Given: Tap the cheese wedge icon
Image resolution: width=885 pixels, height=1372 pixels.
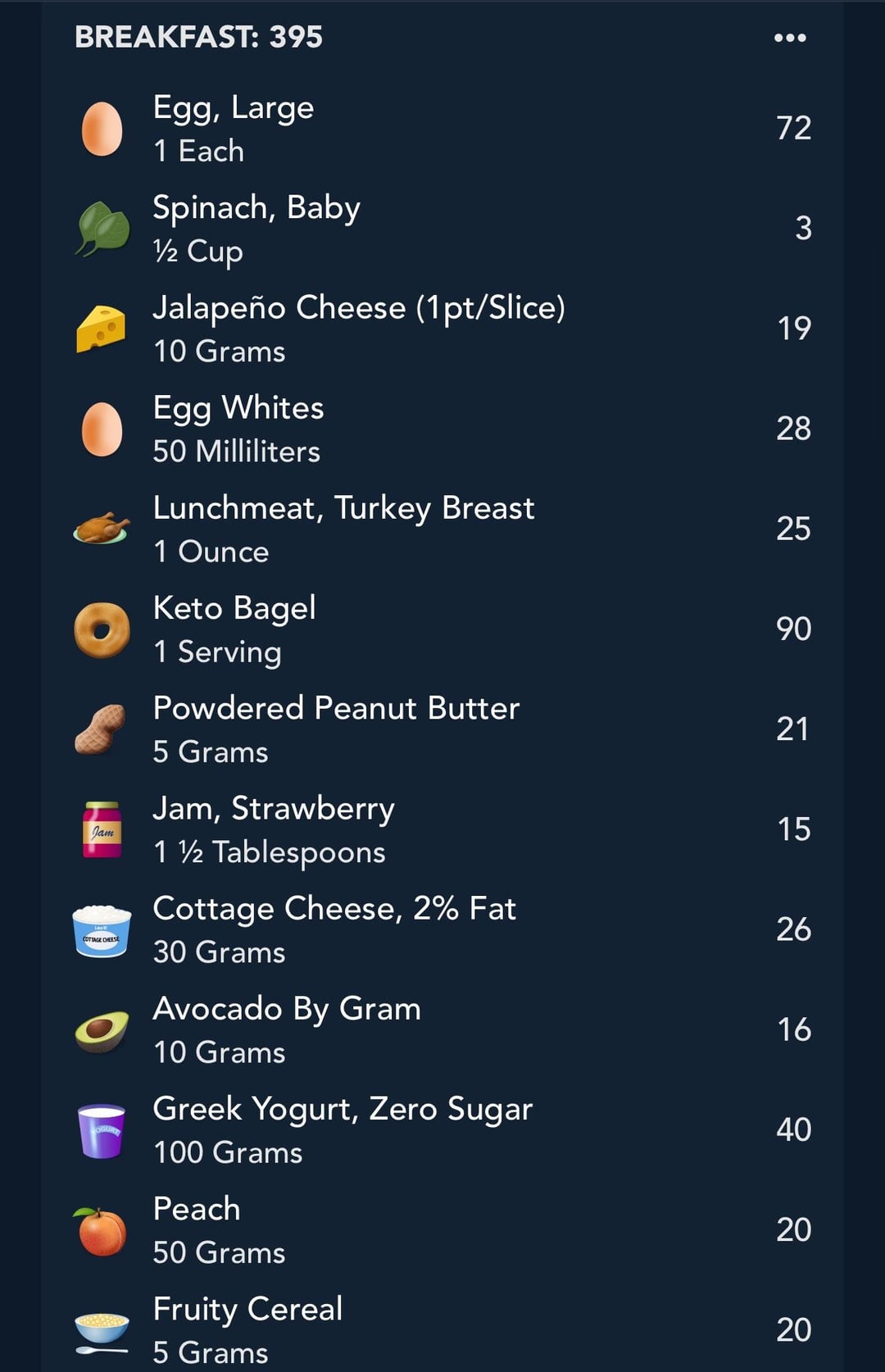Looking at the screenshot, I should click(x=101, y=329).
